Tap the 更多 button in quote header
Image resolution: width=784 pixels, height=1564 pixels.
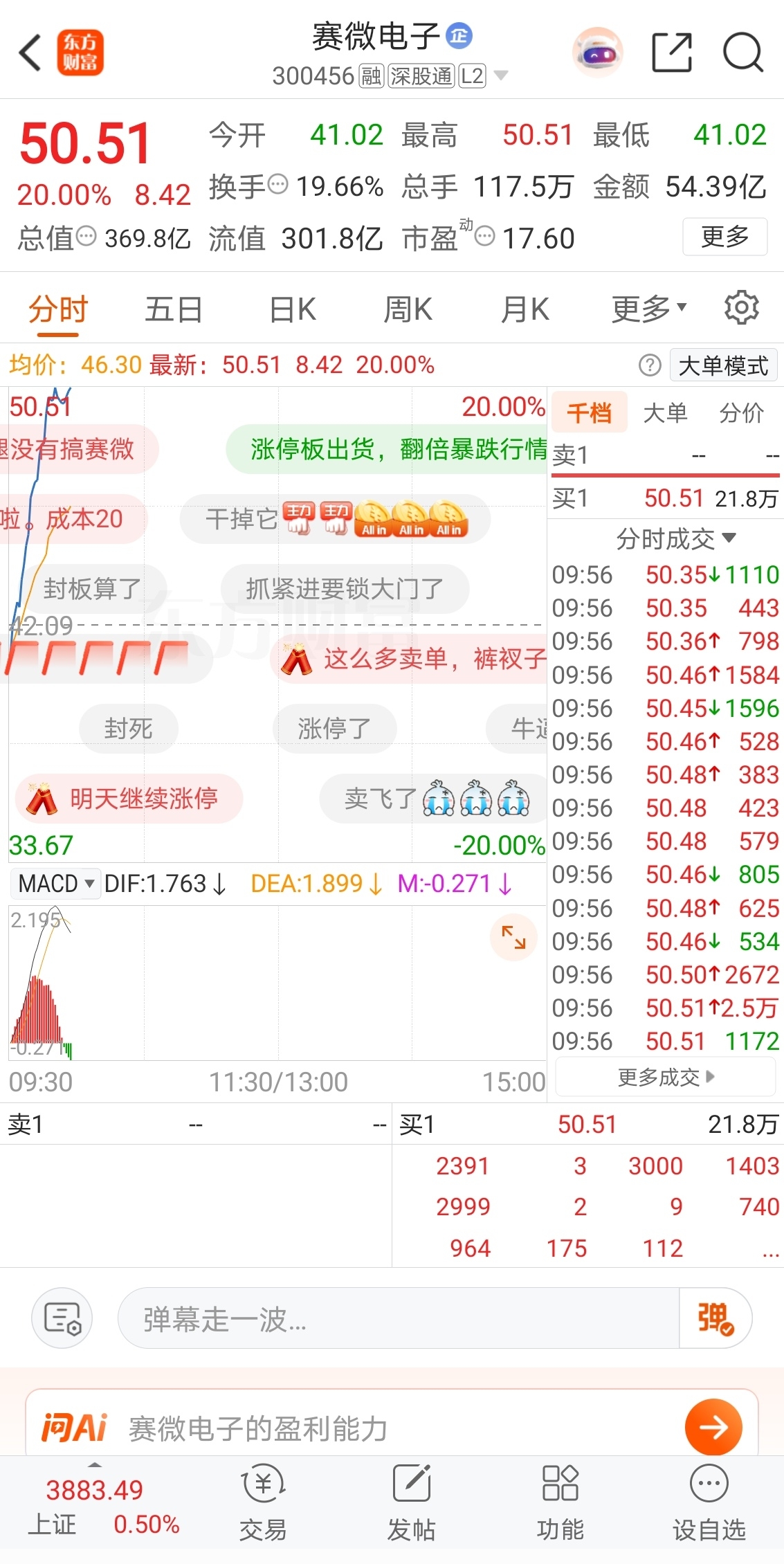[725, 237]
